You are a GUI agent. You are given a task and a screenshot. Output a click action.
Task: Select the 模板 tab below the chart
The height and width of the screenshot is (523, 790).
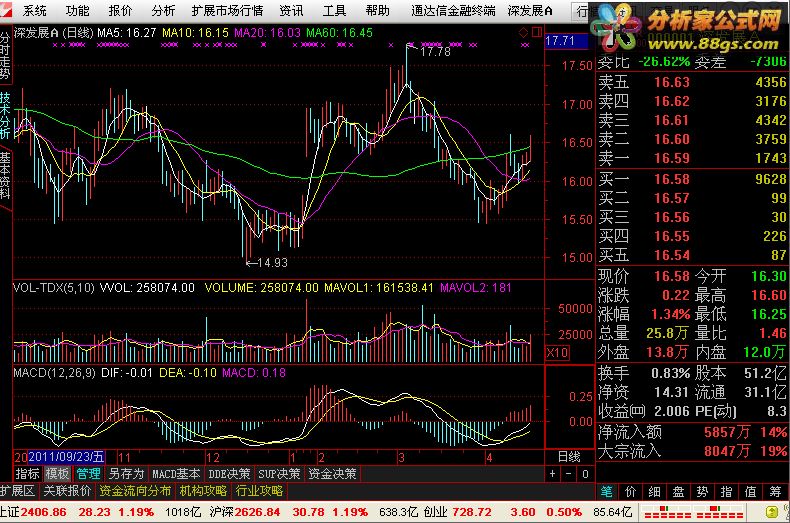pos(57,474)
